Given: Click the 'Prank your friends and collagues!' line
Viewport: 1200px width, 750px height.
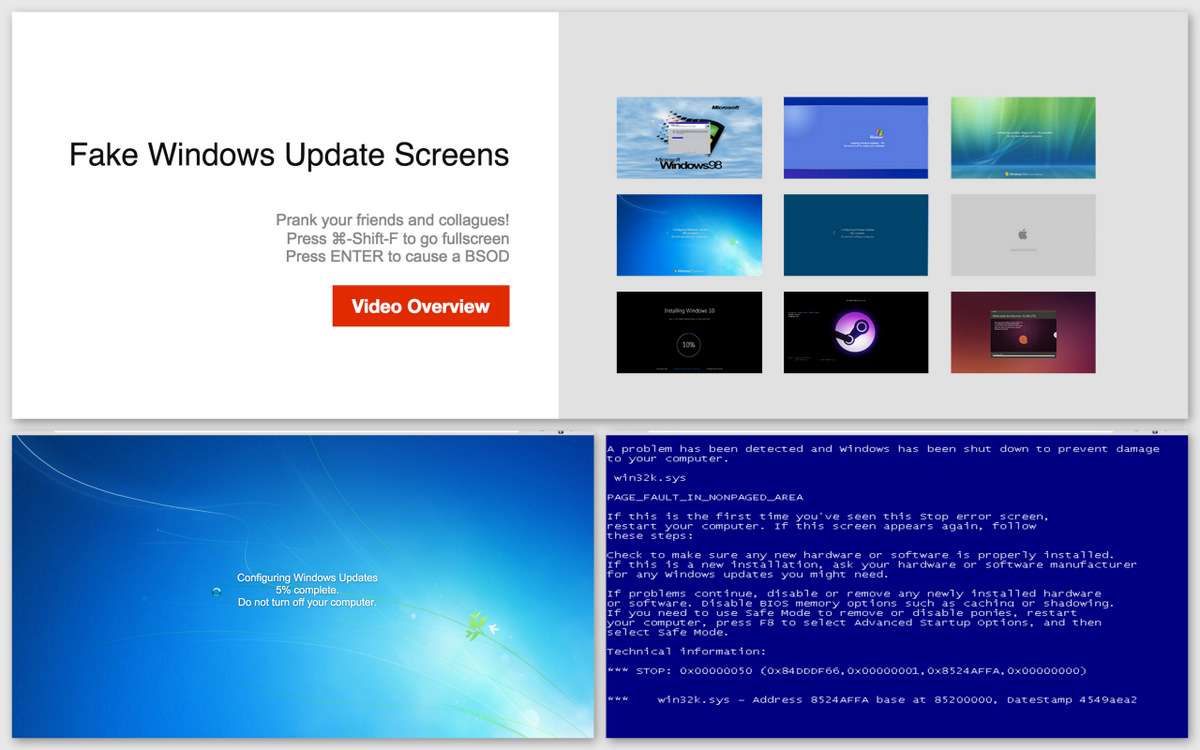Looking at the screenshot, I should (x=393, y=220).
